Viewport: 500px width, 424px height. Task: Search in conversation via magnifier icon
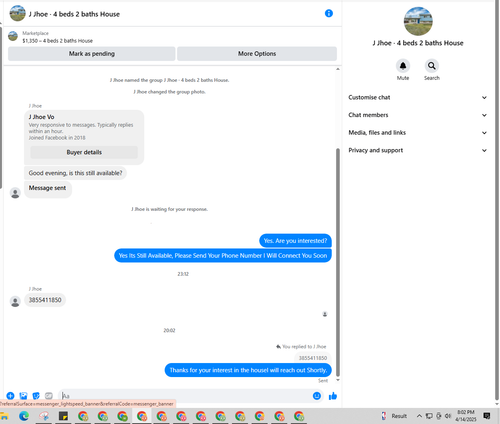[432, 66]
